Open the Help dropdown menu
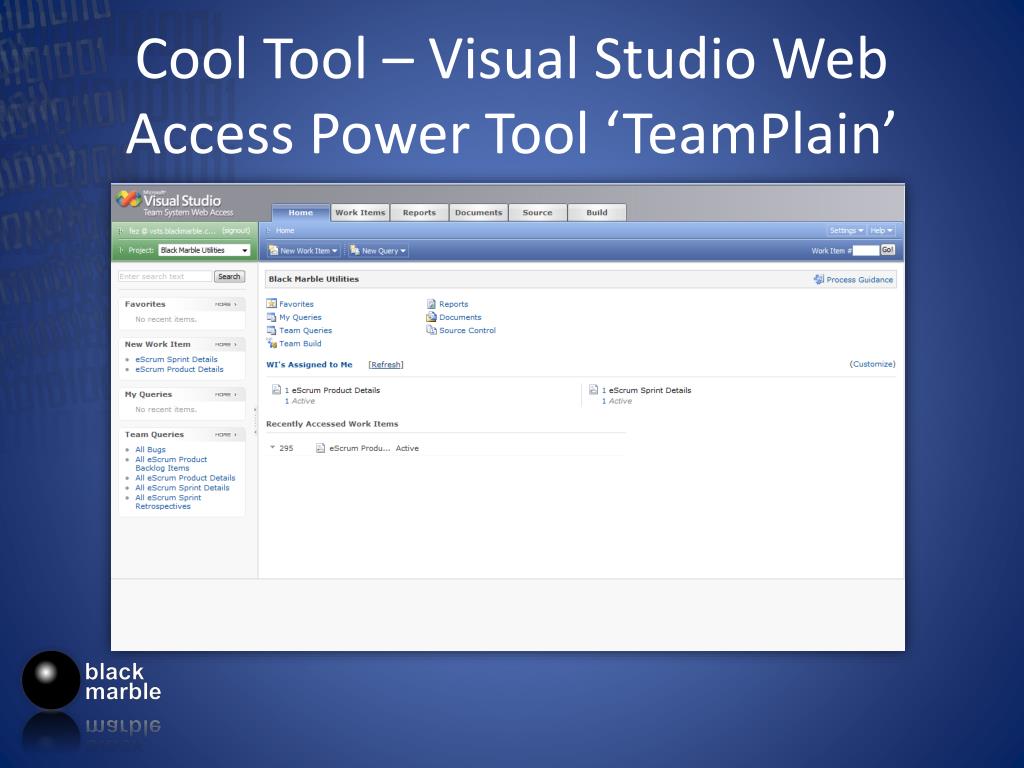 click(881, 231)
